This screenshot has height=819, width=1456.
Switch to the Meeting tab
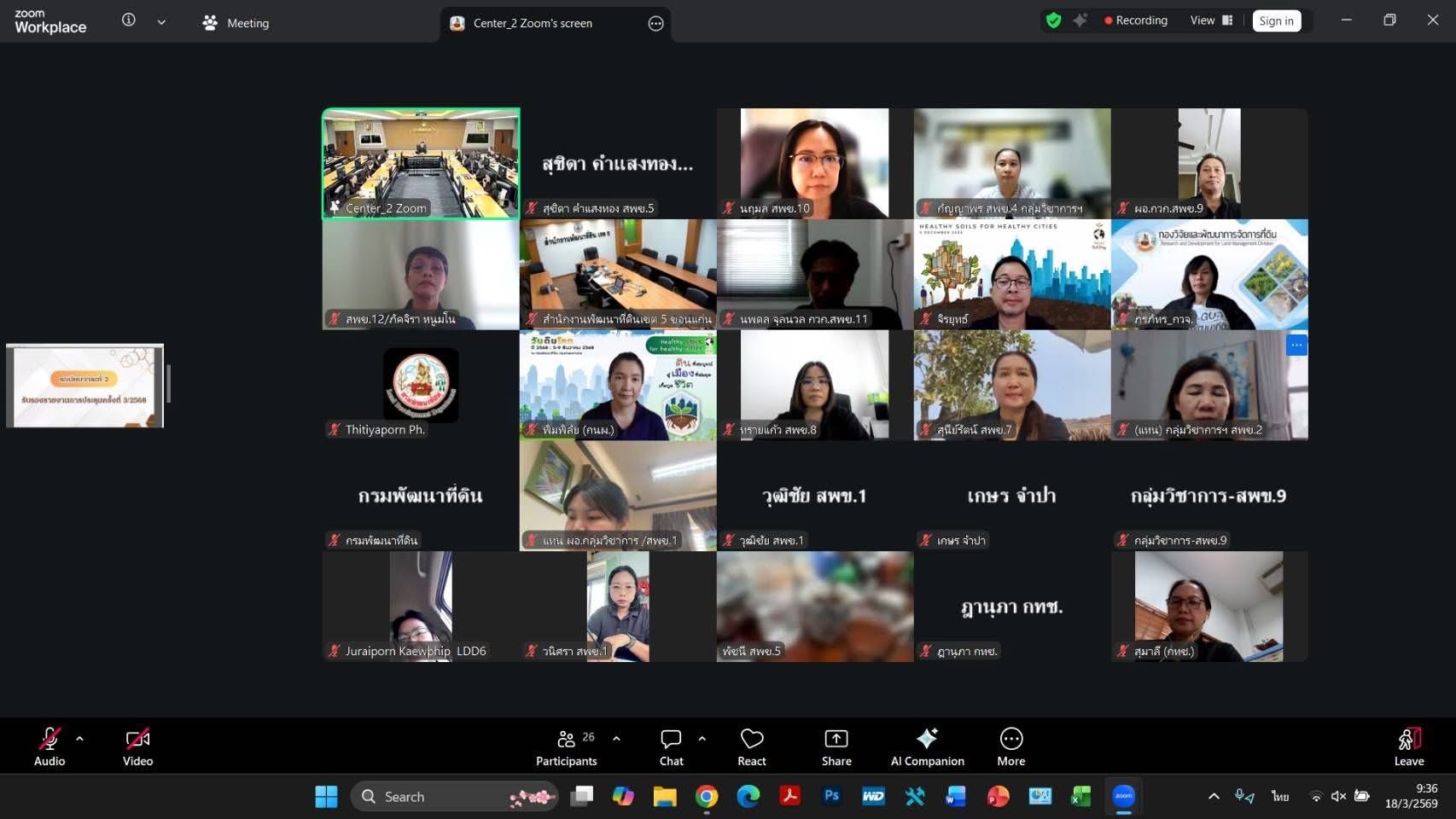click(x=236, y=23)
